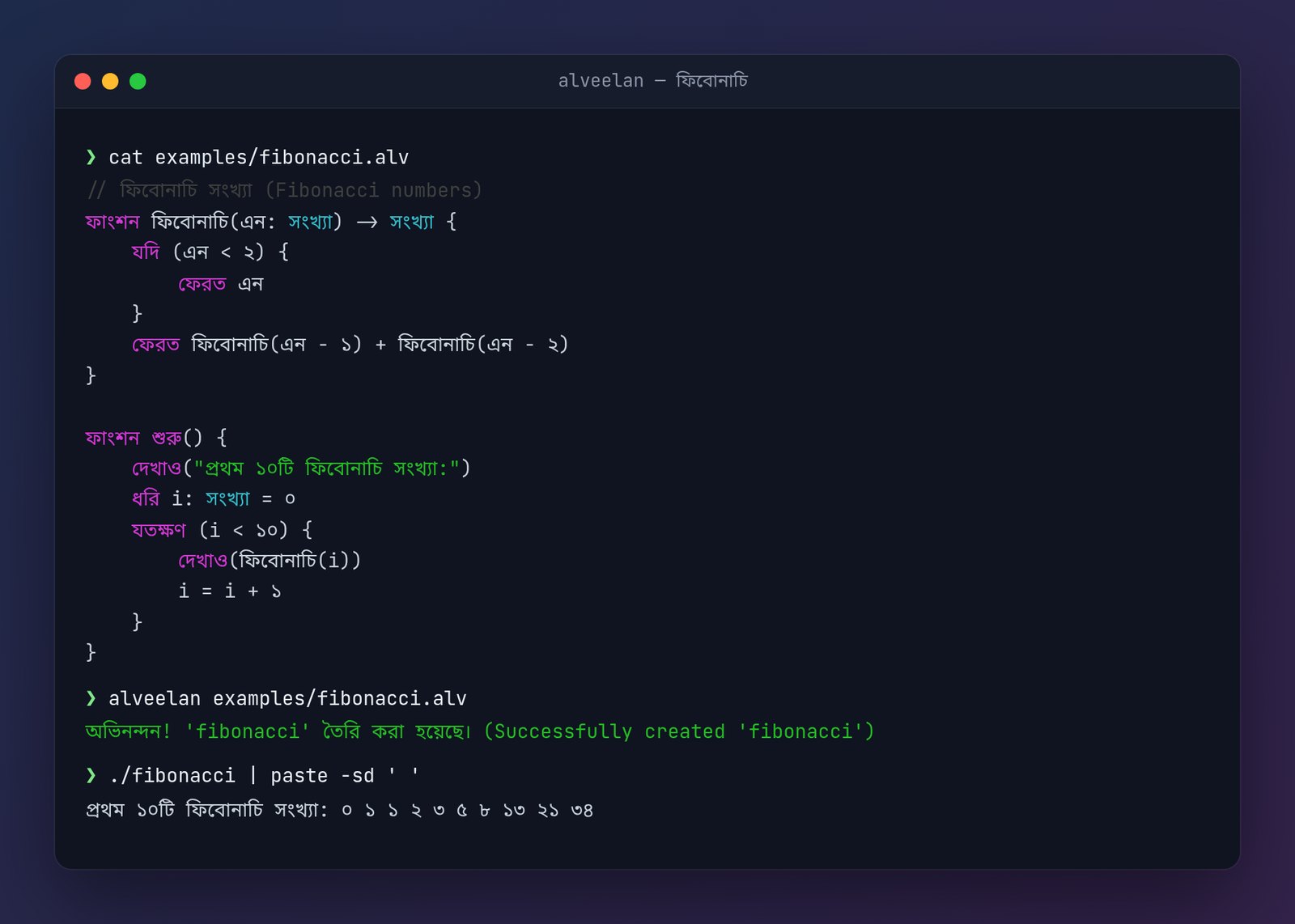Click the increment line 'i = i + ১'

click(x=230, y=591)
